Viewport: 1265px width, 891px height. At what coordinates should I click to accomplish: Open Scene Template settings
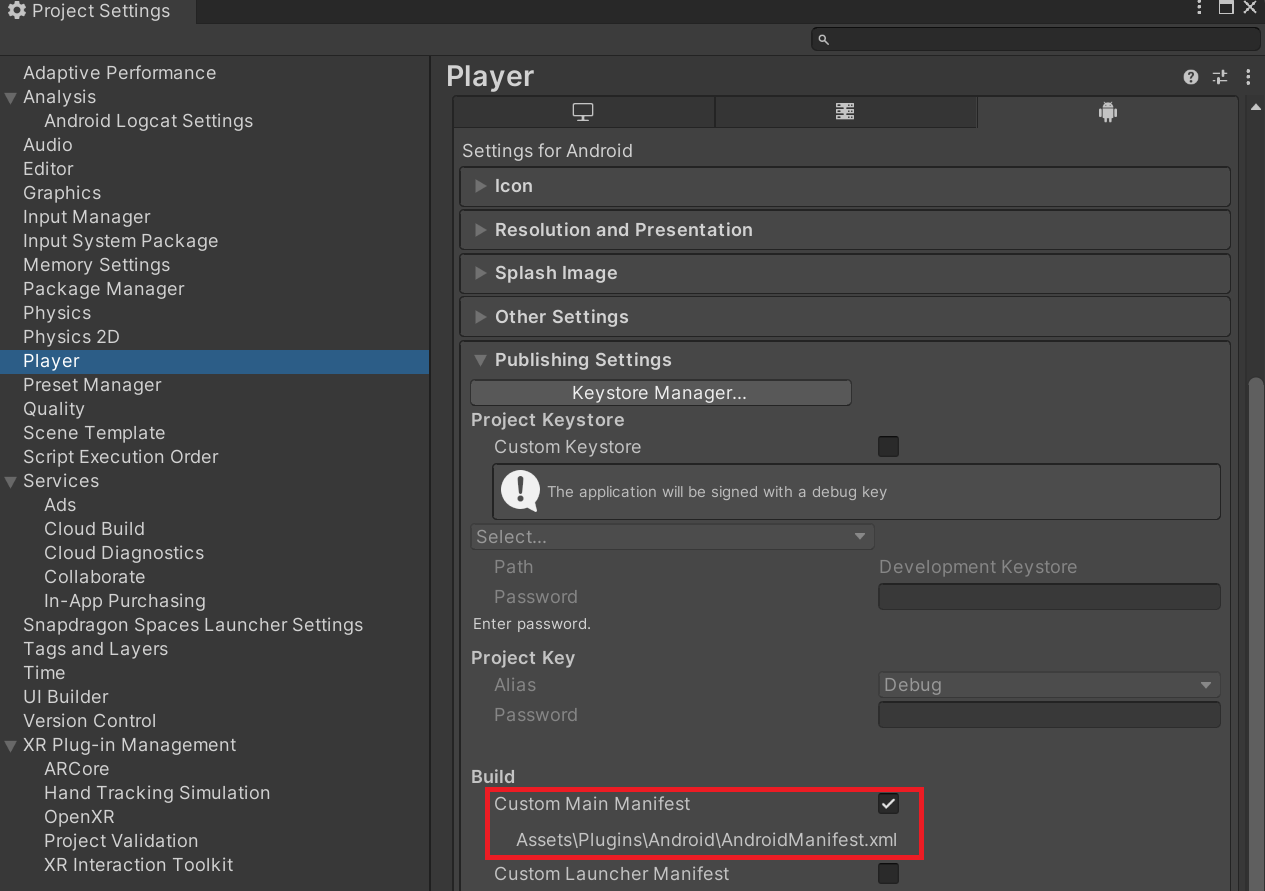[x=94, y=433]
